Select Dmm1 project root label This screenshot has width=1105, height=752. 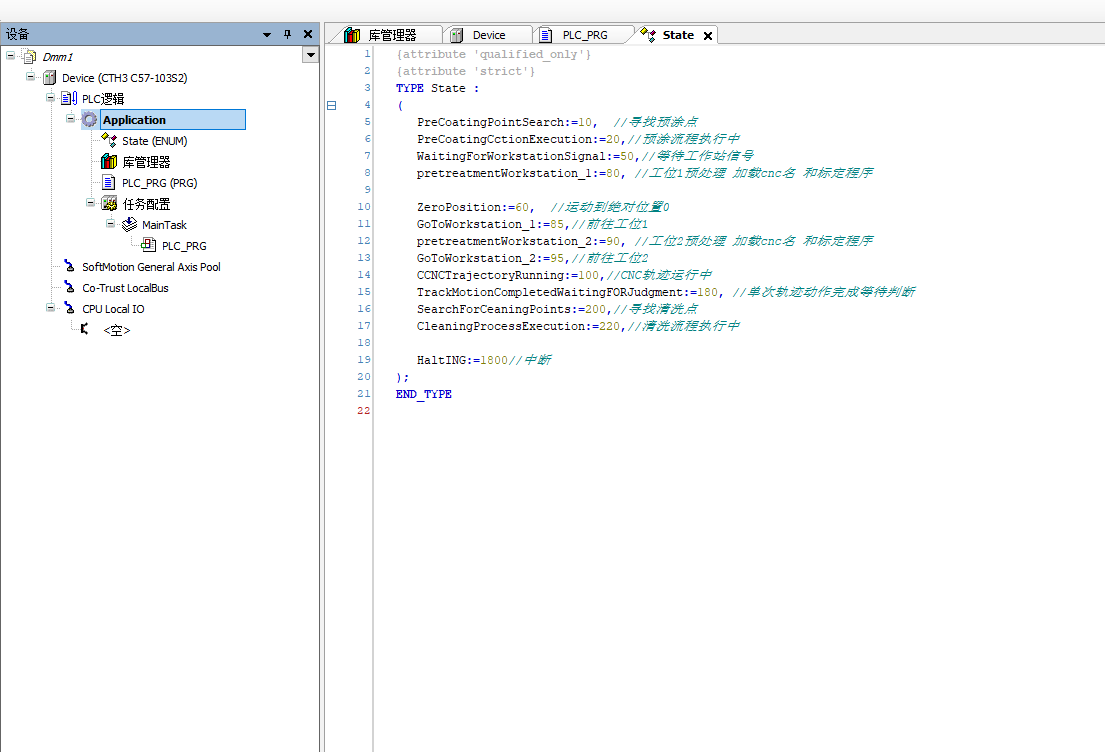click(57, 56)
